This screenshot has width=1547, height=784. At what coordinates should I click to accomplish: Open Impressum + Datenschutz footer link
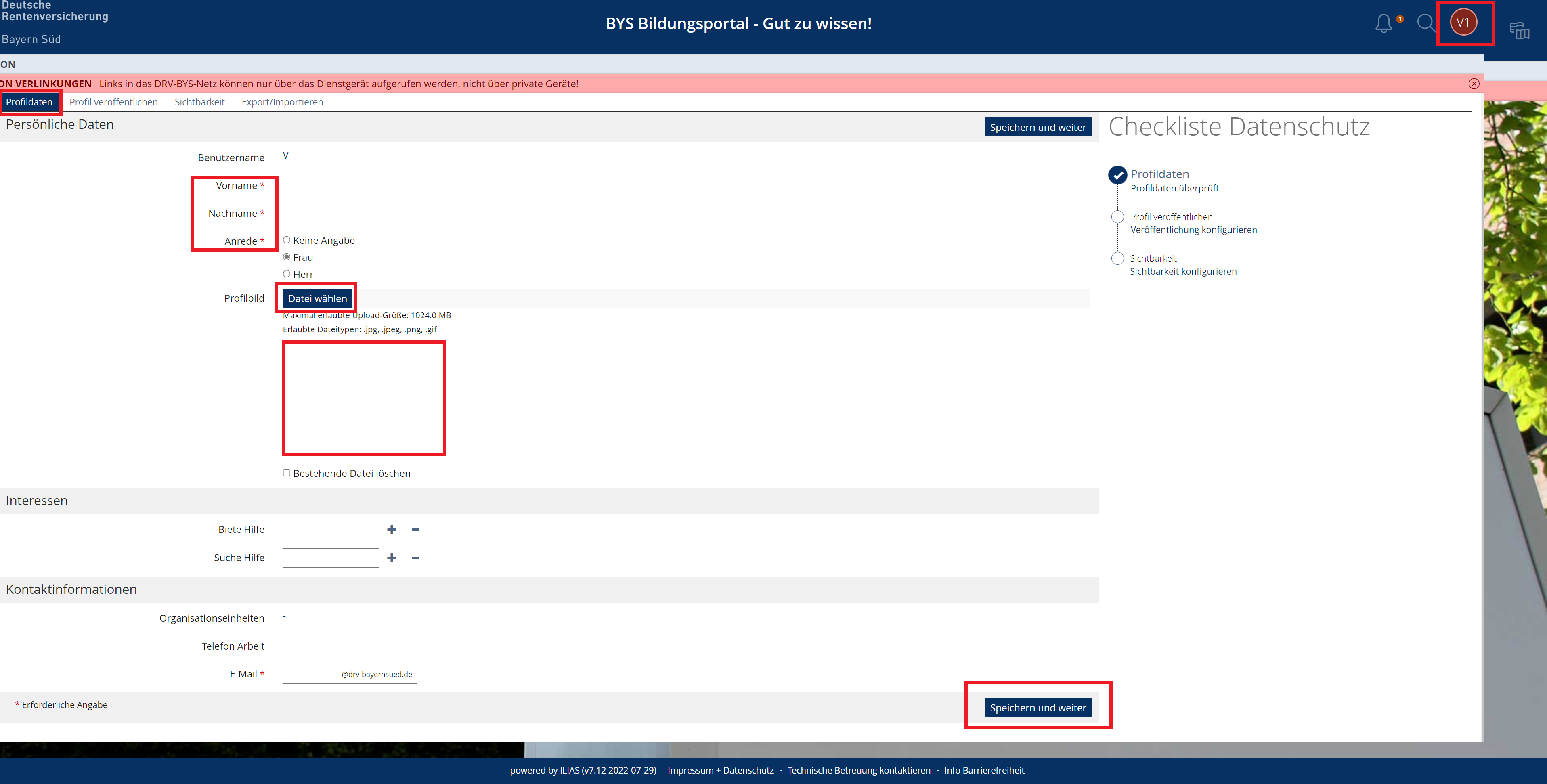(x=720, y=770)
